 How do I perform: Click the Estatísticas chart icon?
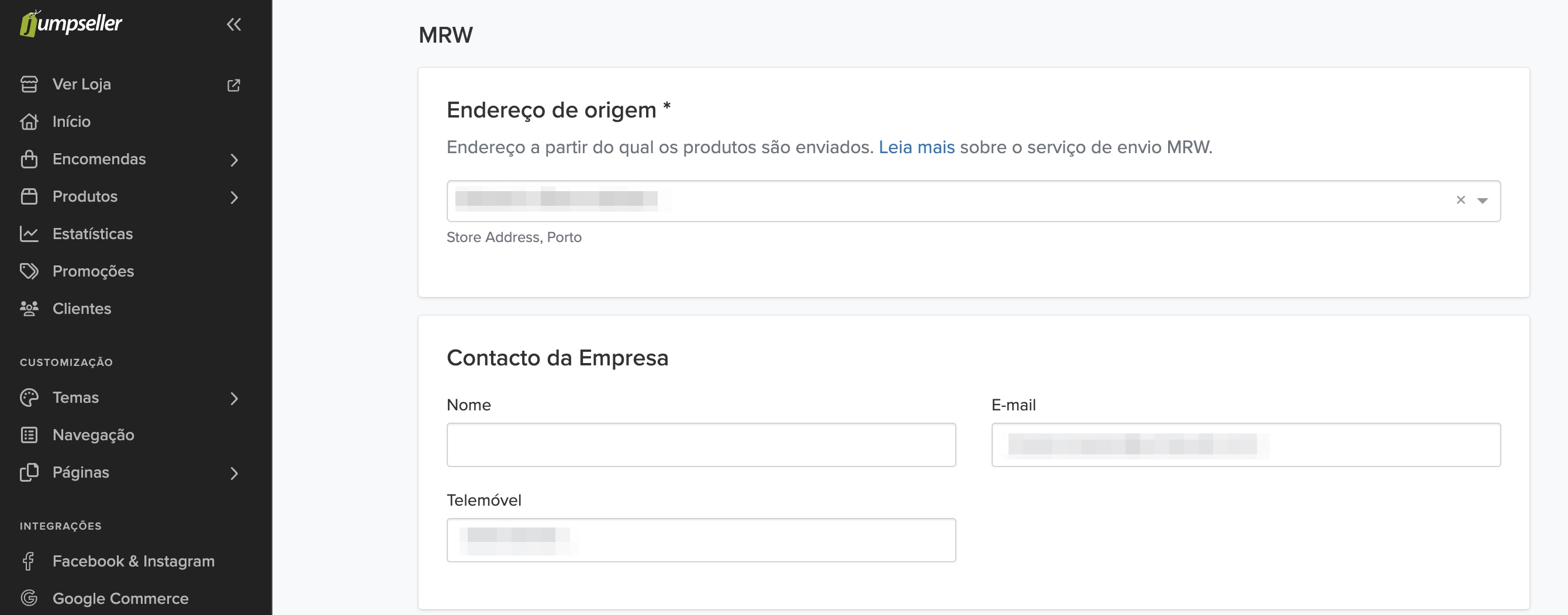(29, 234)
